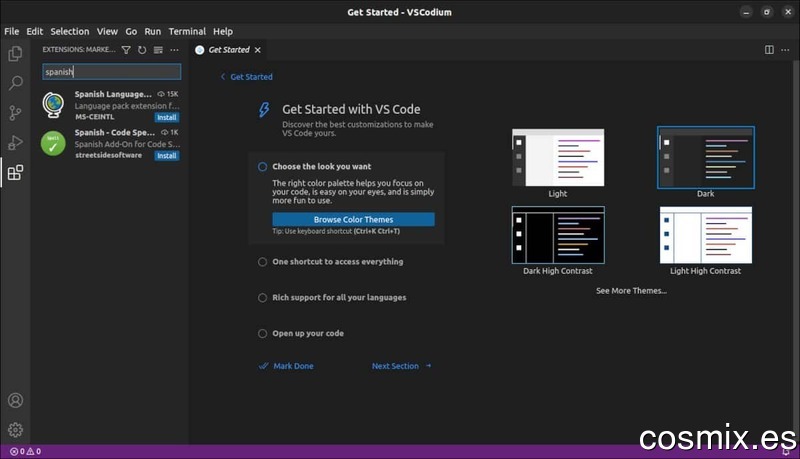Open the File menu
The image size is (800, 459).
[x=12, y=31]
